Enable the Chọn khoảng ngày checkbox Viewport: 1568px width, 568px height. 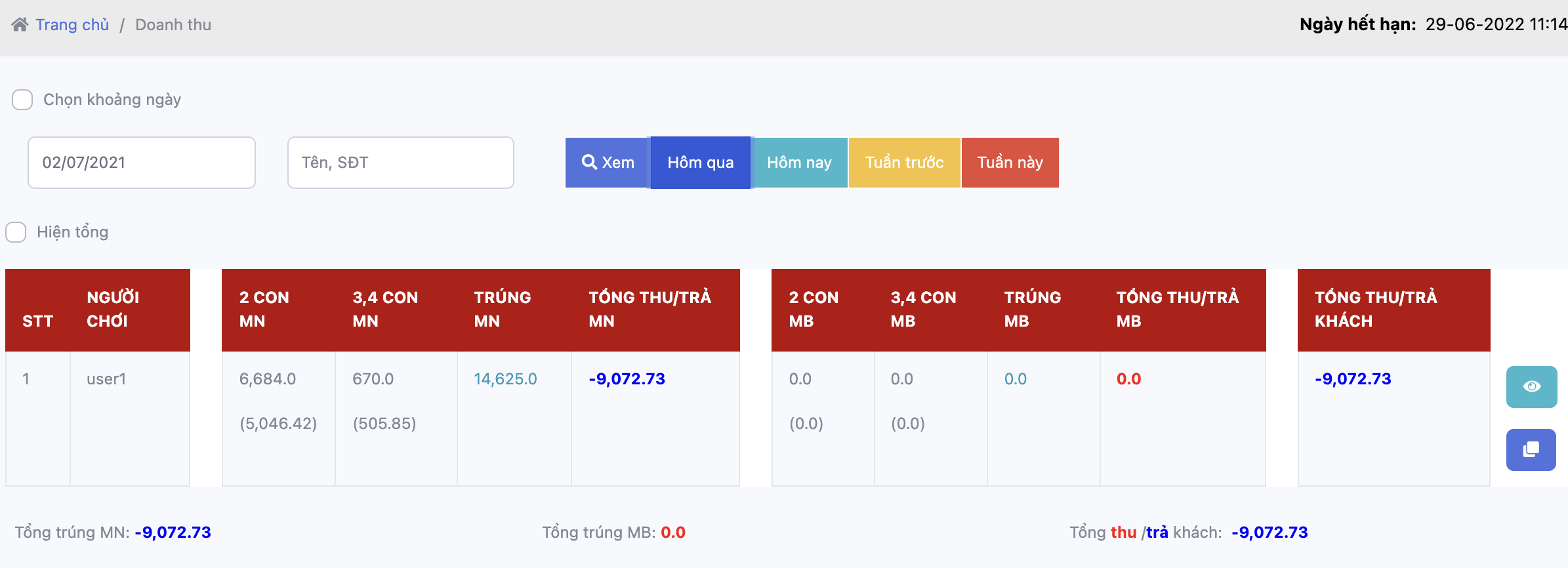coord(22,100)
